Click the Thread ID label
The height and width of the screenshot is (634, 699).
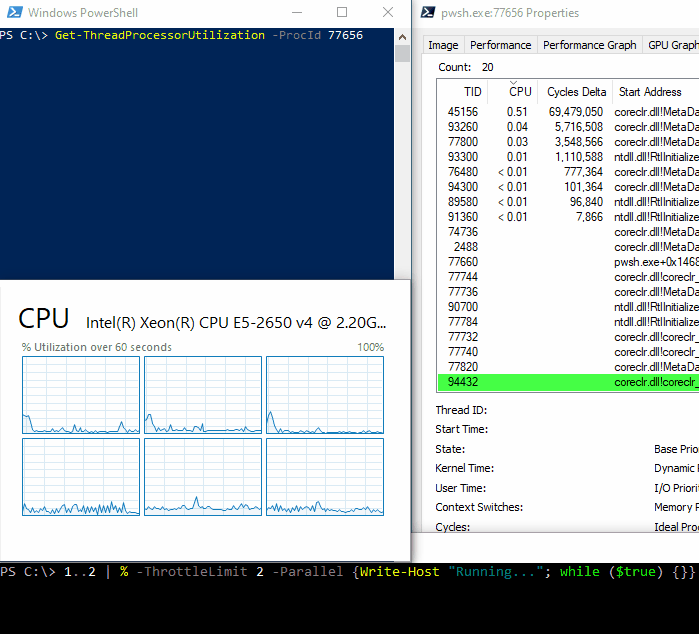461,410
